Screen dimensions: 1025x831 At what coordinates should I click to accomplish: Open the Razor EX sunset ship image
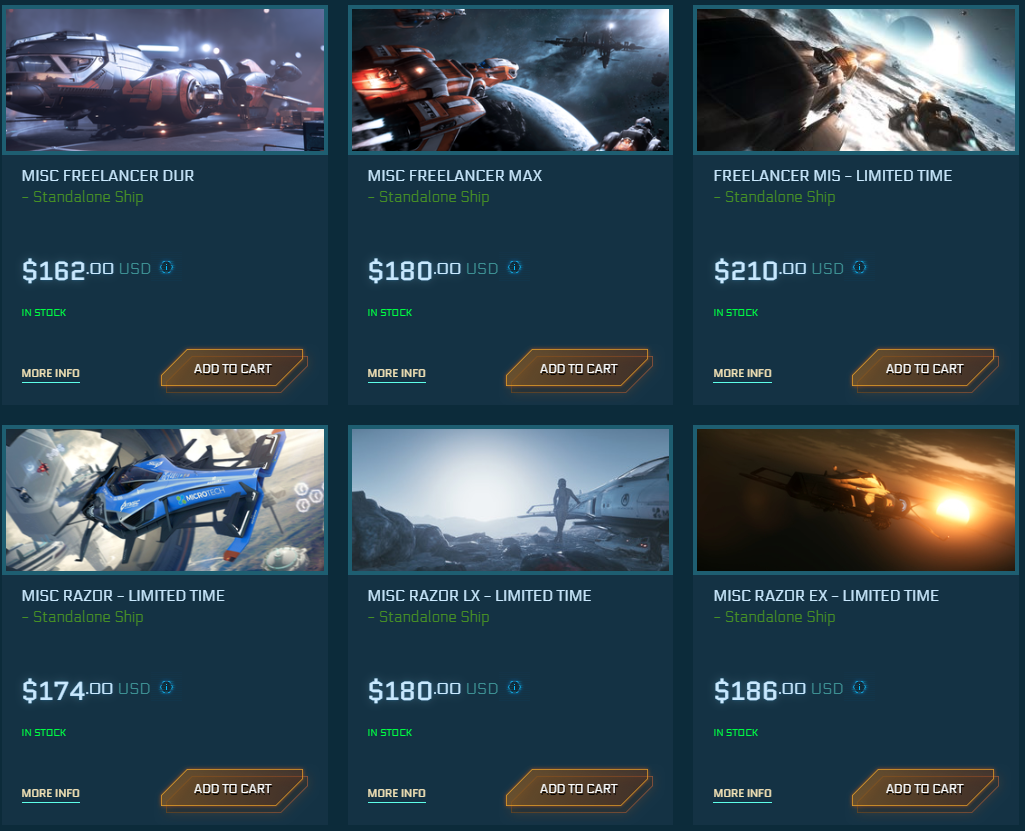(x=856, y=500)
